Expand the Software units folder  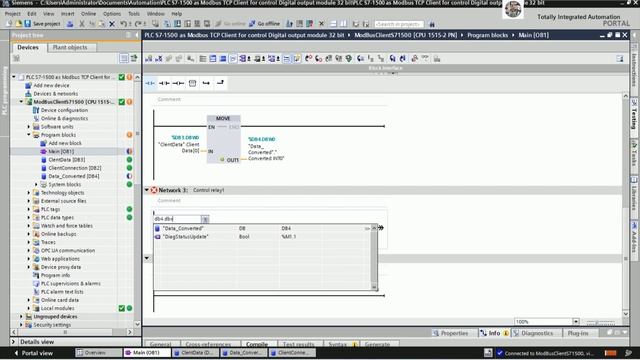coord(29,127)
